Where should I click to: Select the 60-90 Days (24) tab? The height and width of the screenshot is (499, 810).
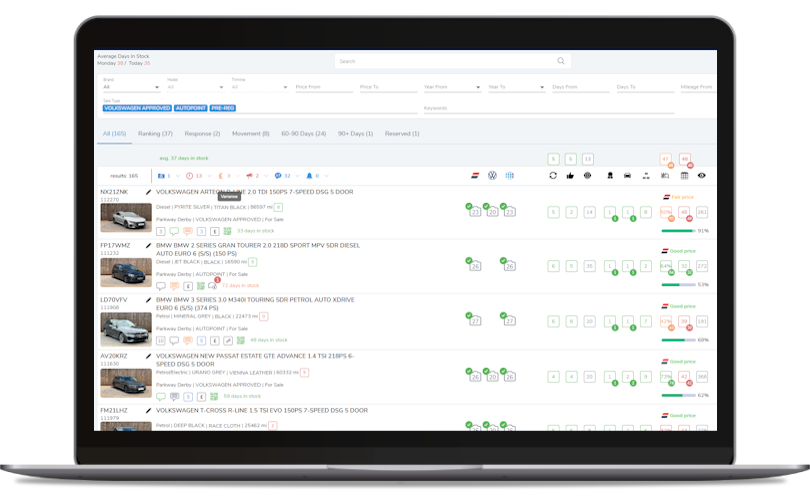(x=303, y=134)
